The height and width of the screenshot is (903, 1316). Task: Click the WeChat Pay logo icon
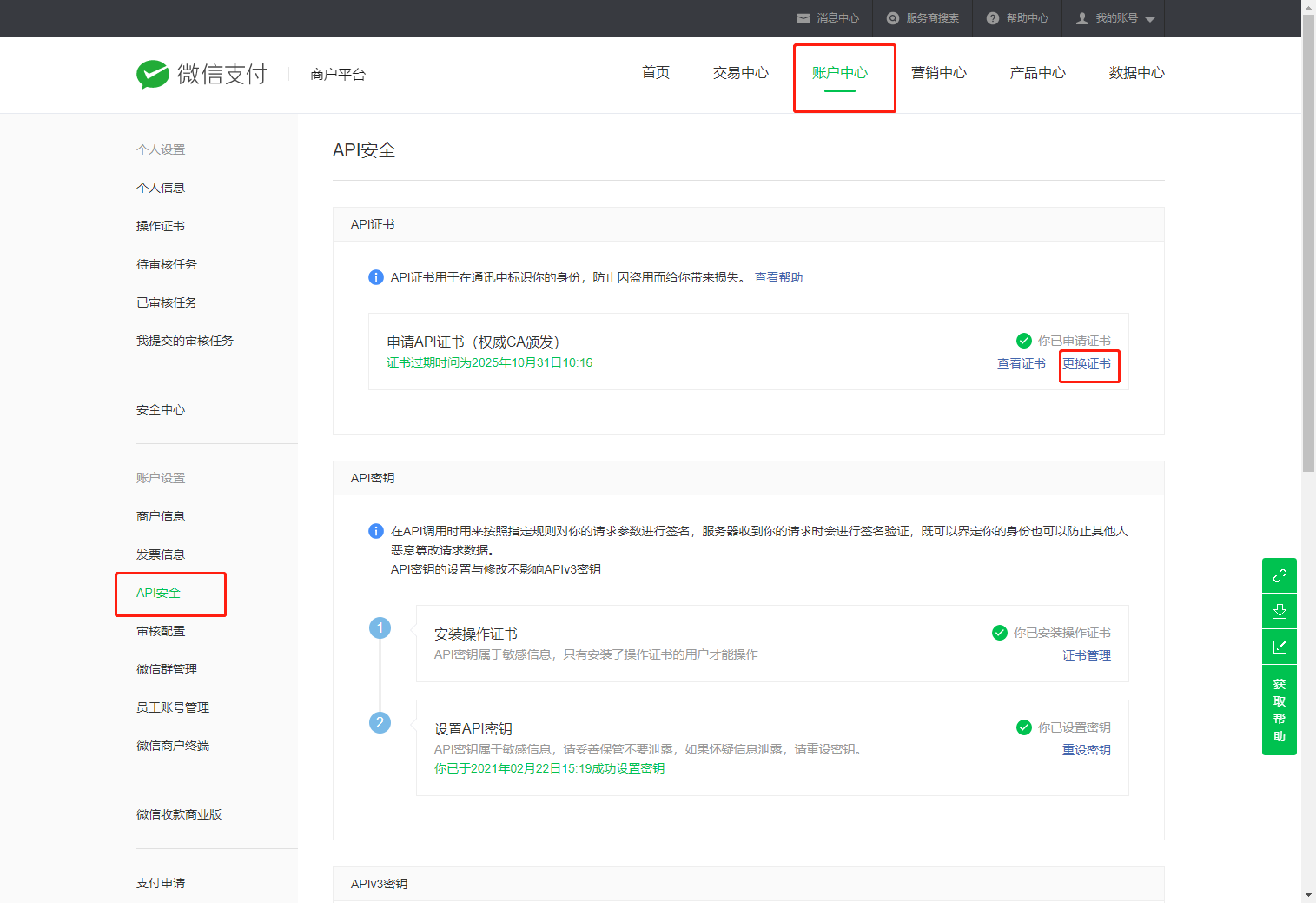[153, 75]
